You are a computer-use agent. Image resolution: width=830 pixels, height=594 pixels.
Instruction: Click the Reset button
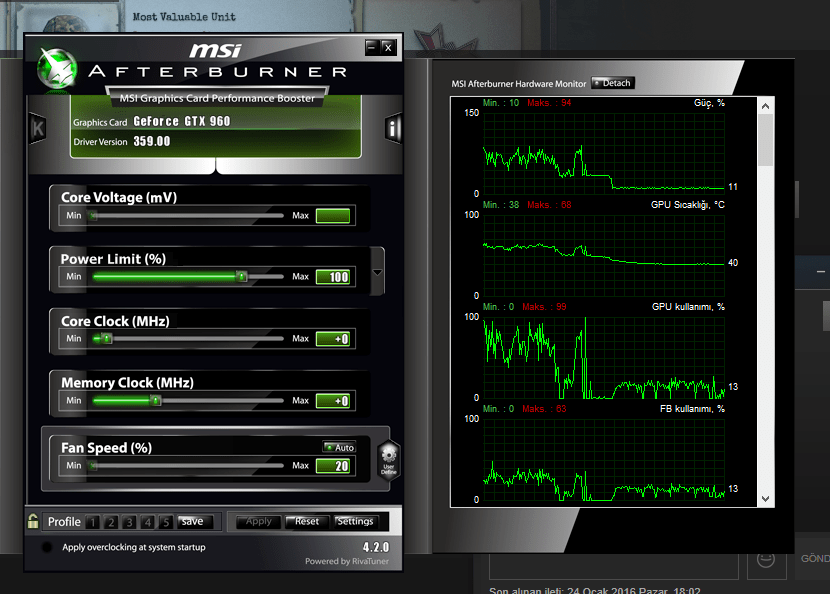point(307,521)
